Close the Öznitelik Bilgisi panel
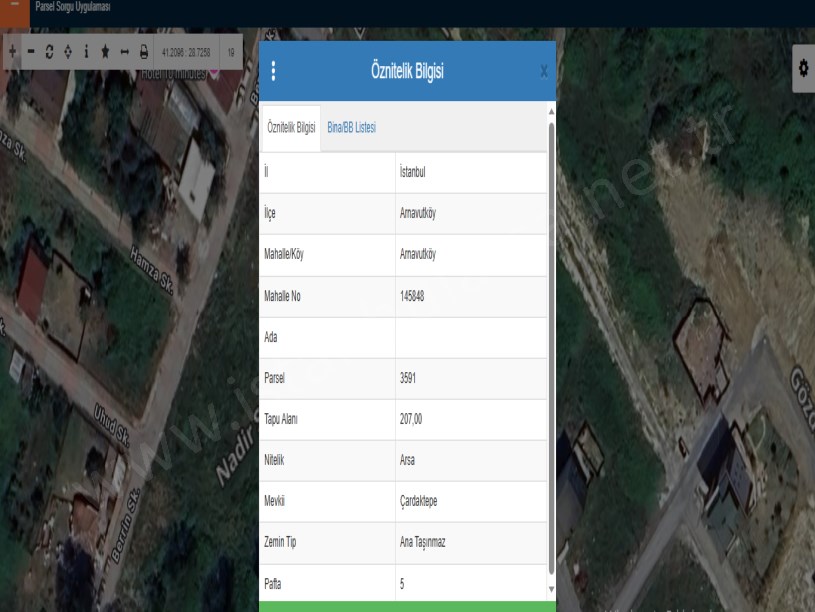The image size is (815, 612). pos(543,71)
